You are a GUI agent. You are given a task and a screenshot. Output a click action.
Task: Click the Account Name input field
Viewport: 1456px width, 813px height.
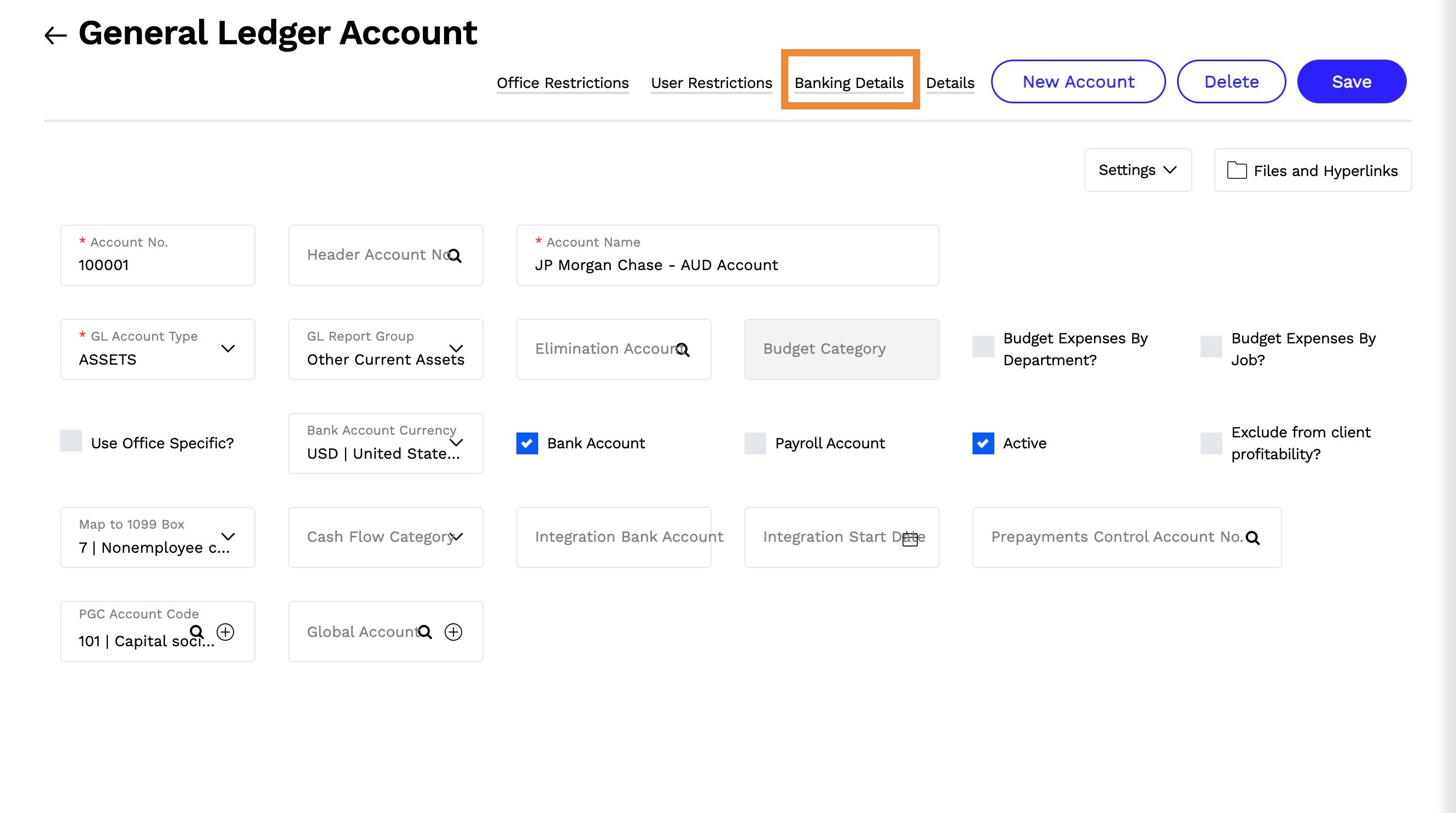tap(727, 255)
